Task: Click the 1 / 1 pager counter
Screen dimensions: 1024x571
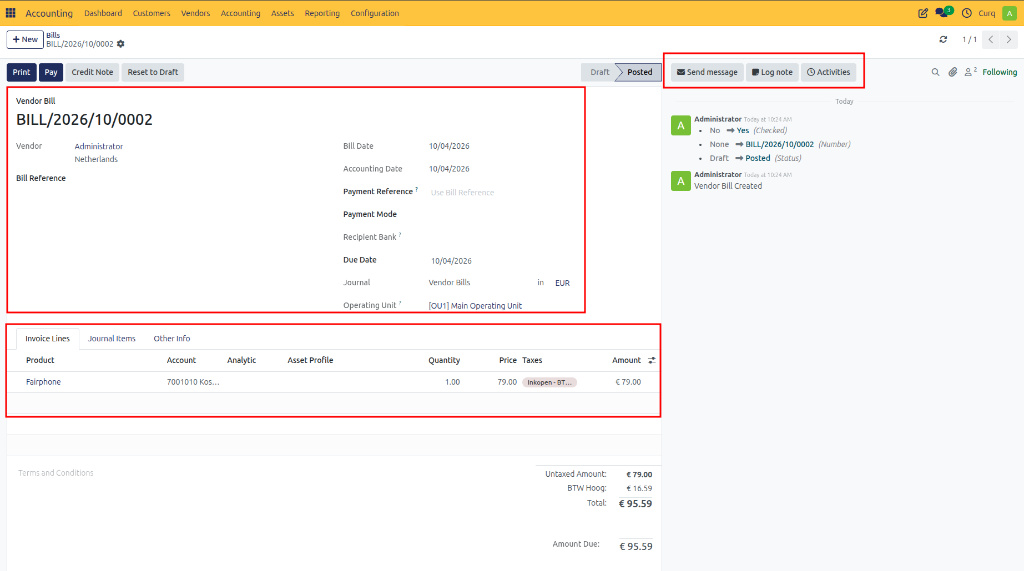Action: click(x=969, y=39)
